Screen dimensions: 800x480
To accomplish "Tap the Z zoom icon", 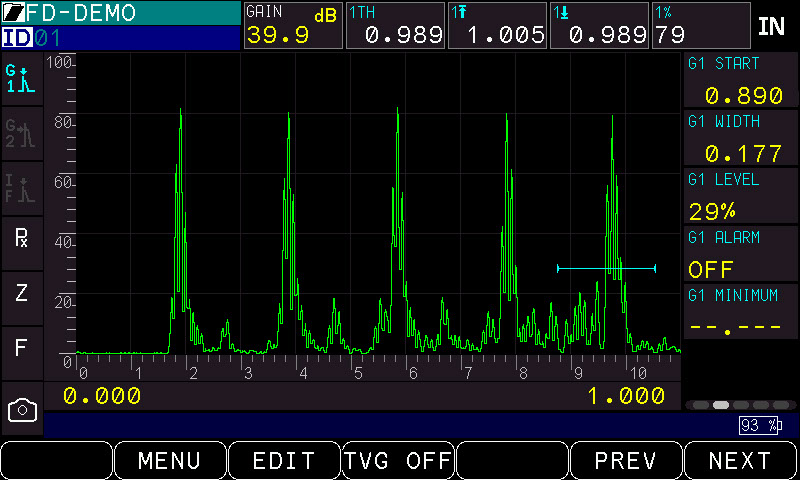I will [21, 298].
